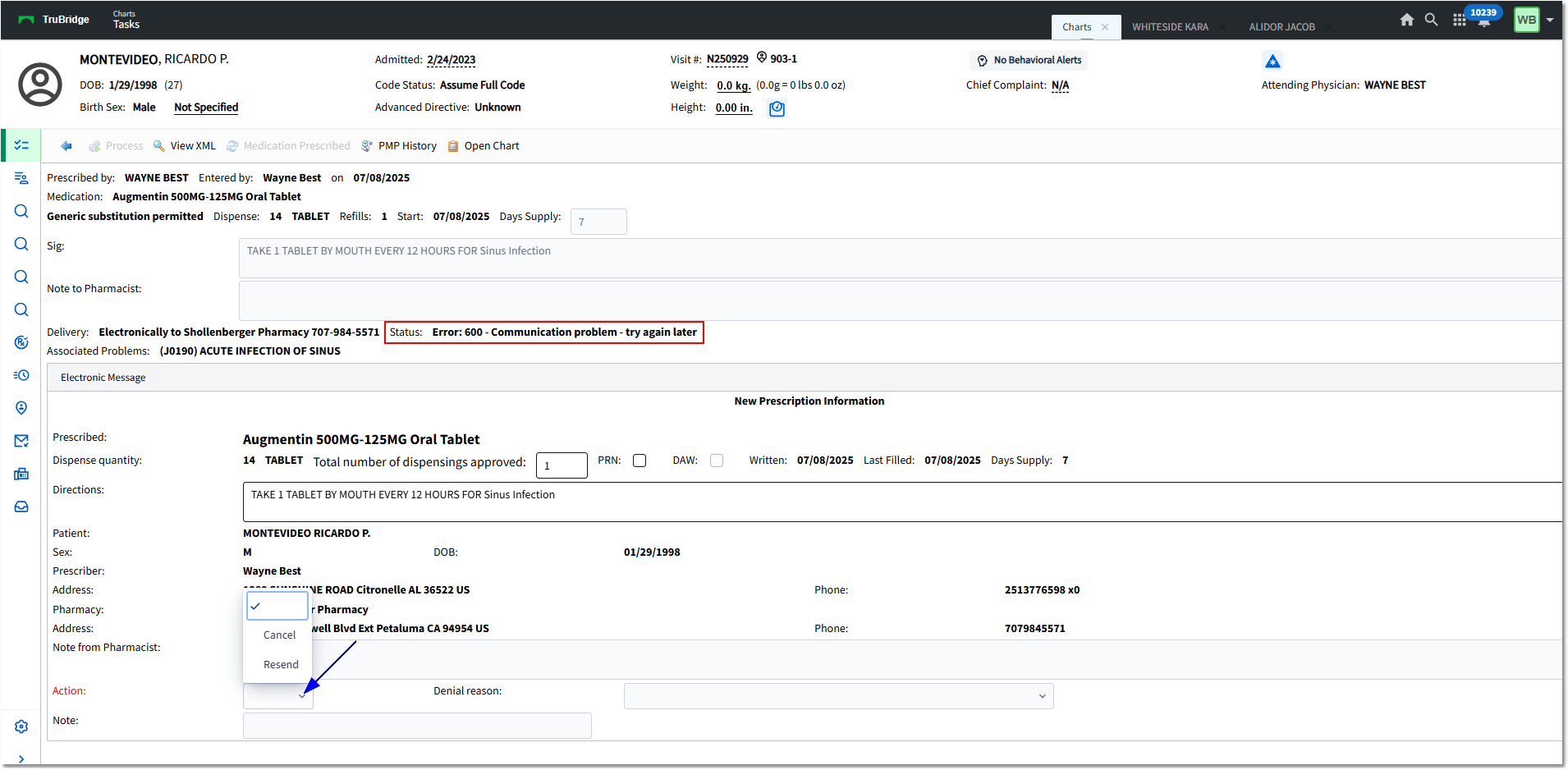Open the location pin face sidebar icon
Image resolution: width=1568 pixels, height=770 pixels.
(x=21, y=408)
